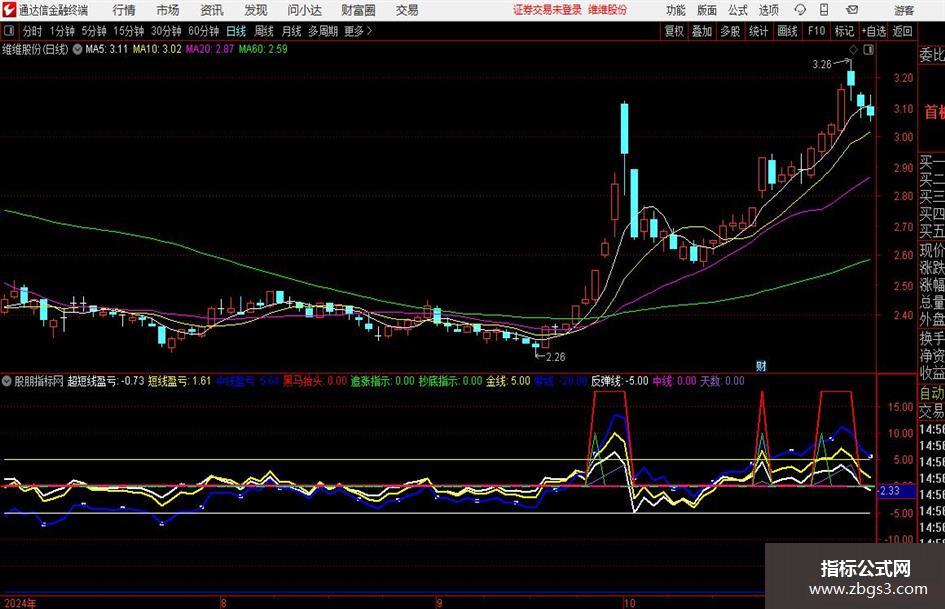Click the 超短线盈亏: -0.73 readout
Viewport: 945px width, 609px height.
coord(106,381)
